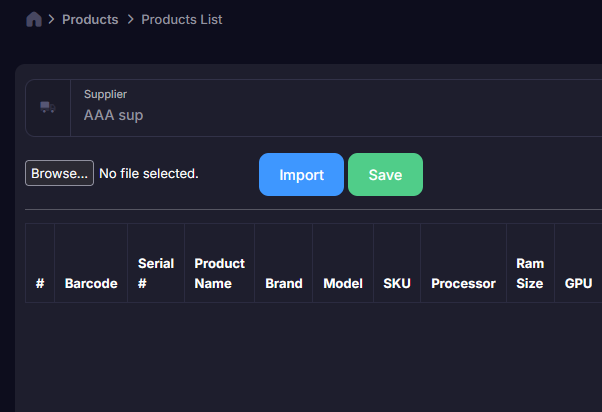The image size is (602, 412).
Task: Open the Products breadcrumb link
Action: 90,19
